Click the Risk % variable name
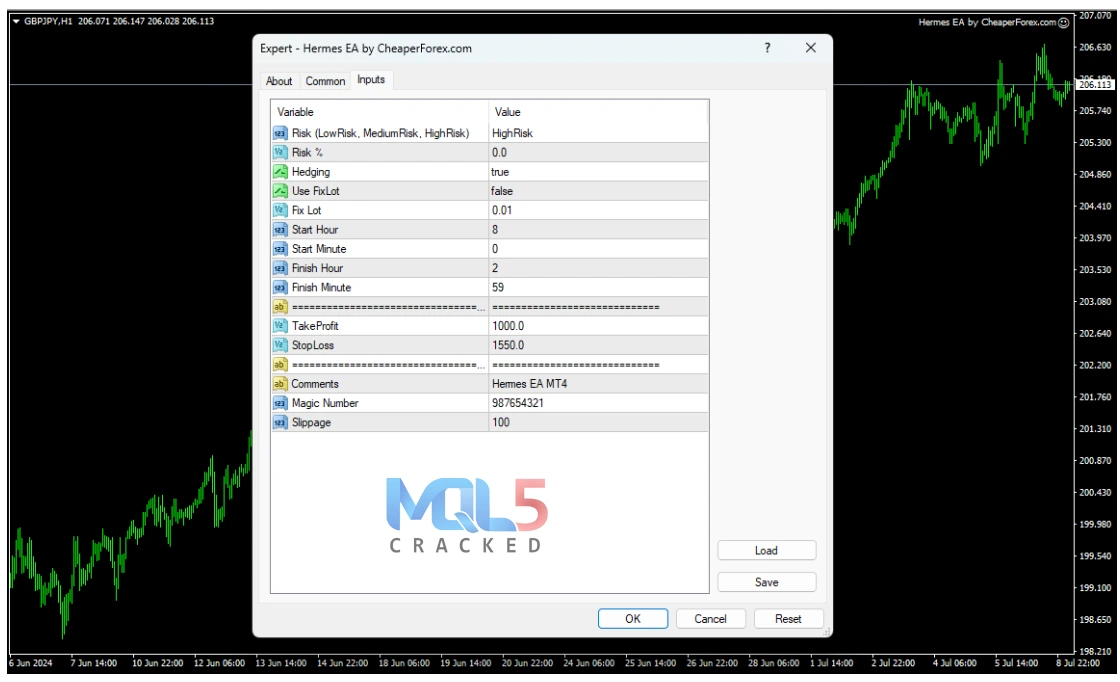1120x682 pixels. [x=307, y=153]
